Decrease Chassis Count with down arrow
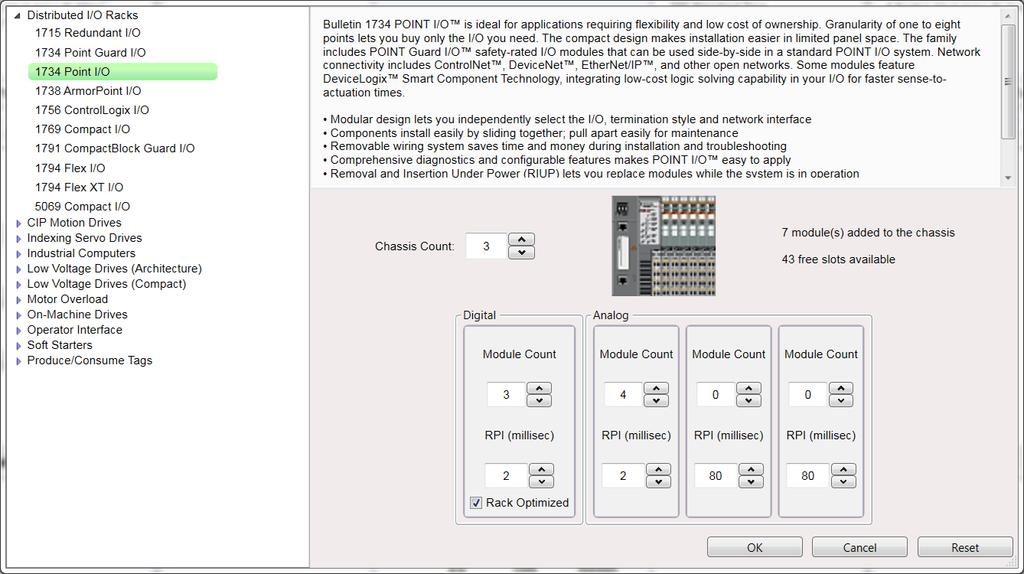This screenshot has height=574, width=1024. point(521,253)
